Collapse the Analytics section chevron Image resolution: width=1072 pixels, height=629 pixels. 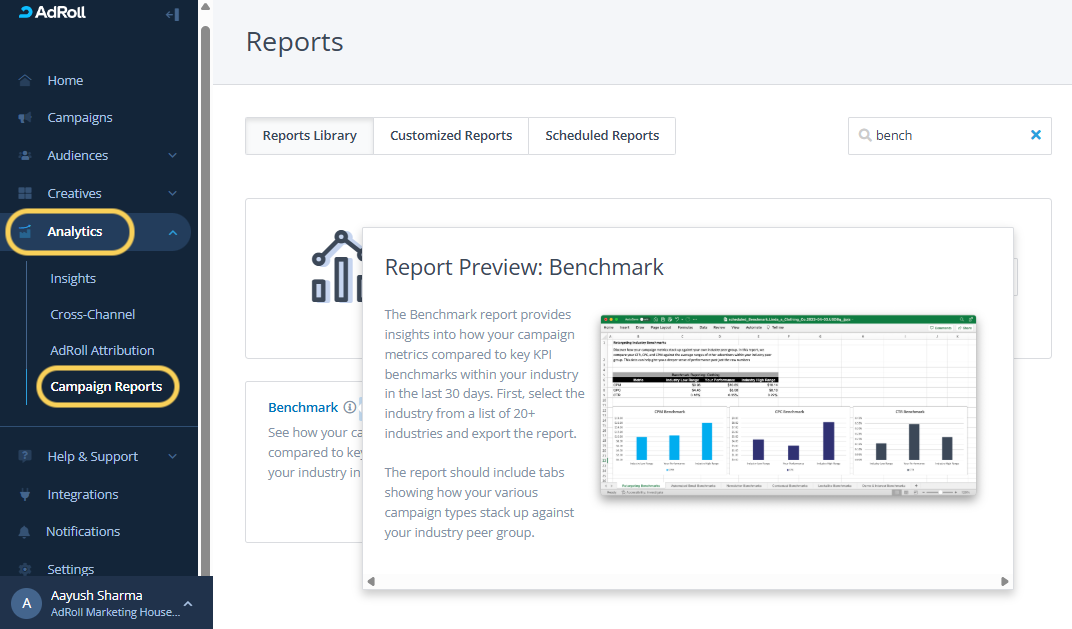tap(172, 232)
